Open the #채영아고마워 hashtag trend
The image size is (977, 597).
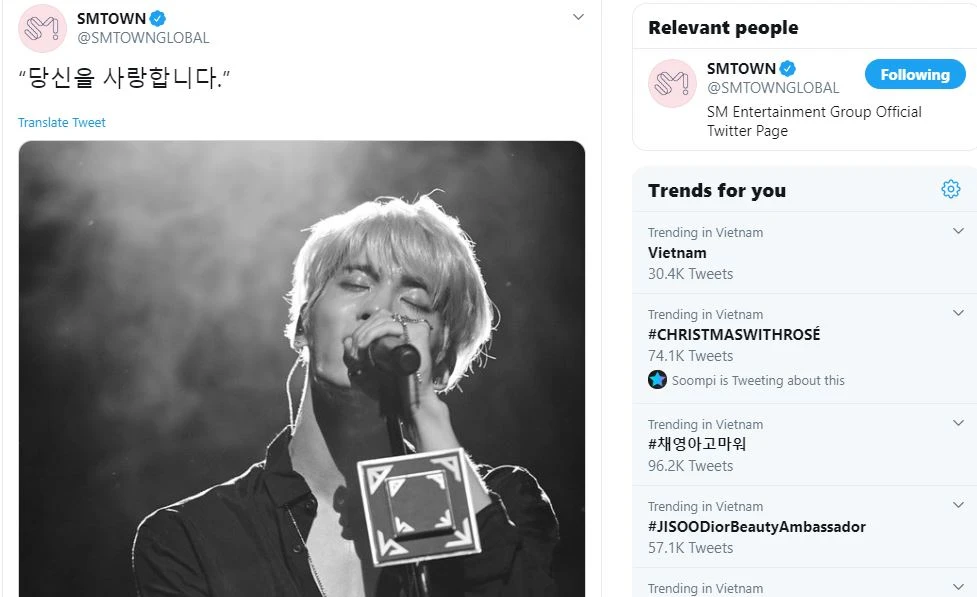pyautogui.click(x=697, y=445)
